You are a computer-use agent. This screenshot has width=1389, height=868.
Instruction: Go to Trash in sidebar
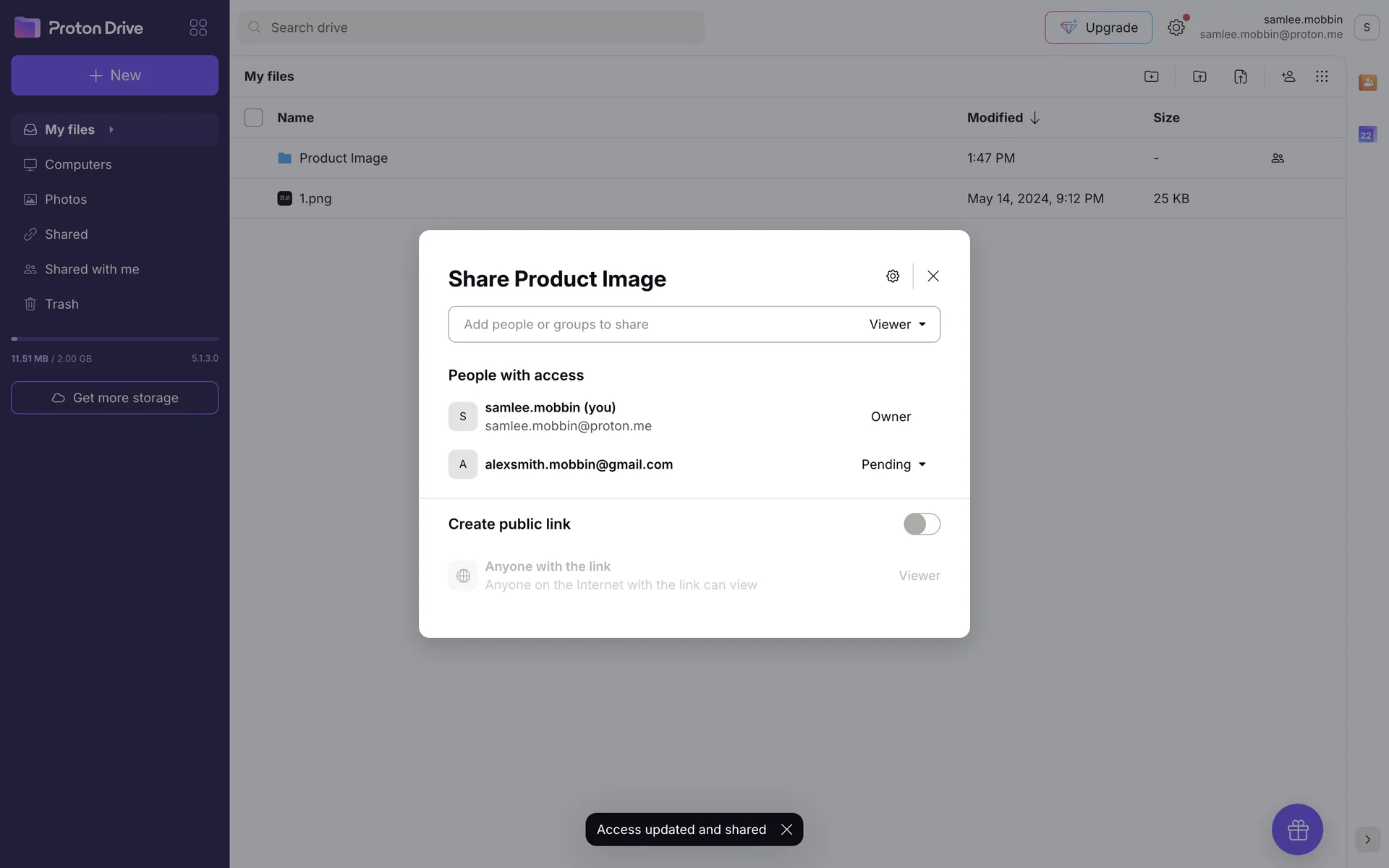(61, 304)
